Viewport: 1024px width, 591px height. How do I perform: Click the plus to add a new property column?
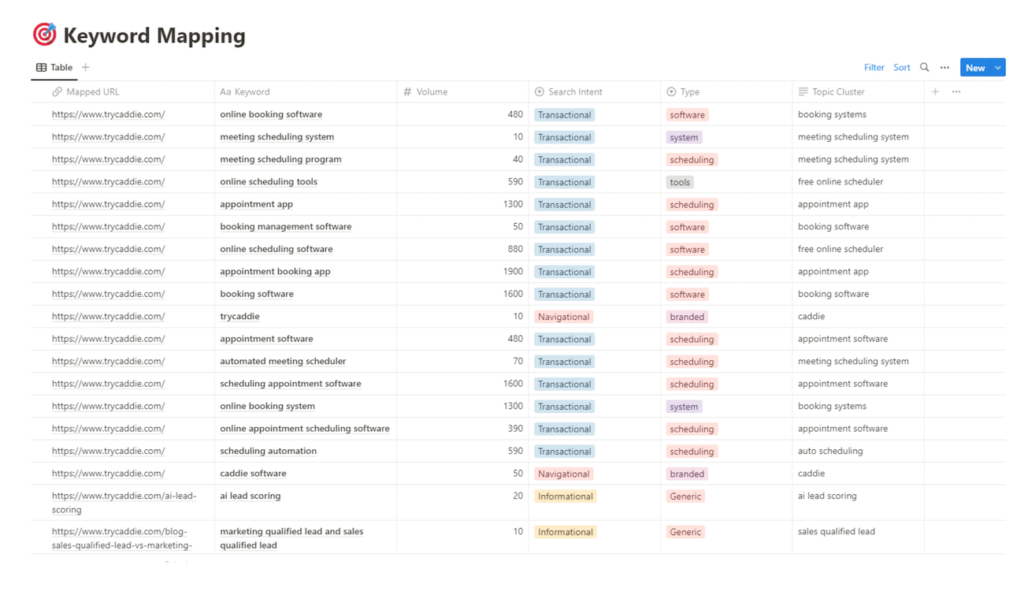(934, 91)
